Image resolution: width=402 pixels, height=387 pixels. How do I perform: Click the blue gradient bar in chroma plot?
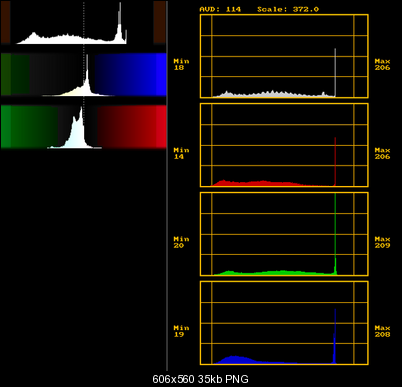pyautogui.click(x=131, y=74)
